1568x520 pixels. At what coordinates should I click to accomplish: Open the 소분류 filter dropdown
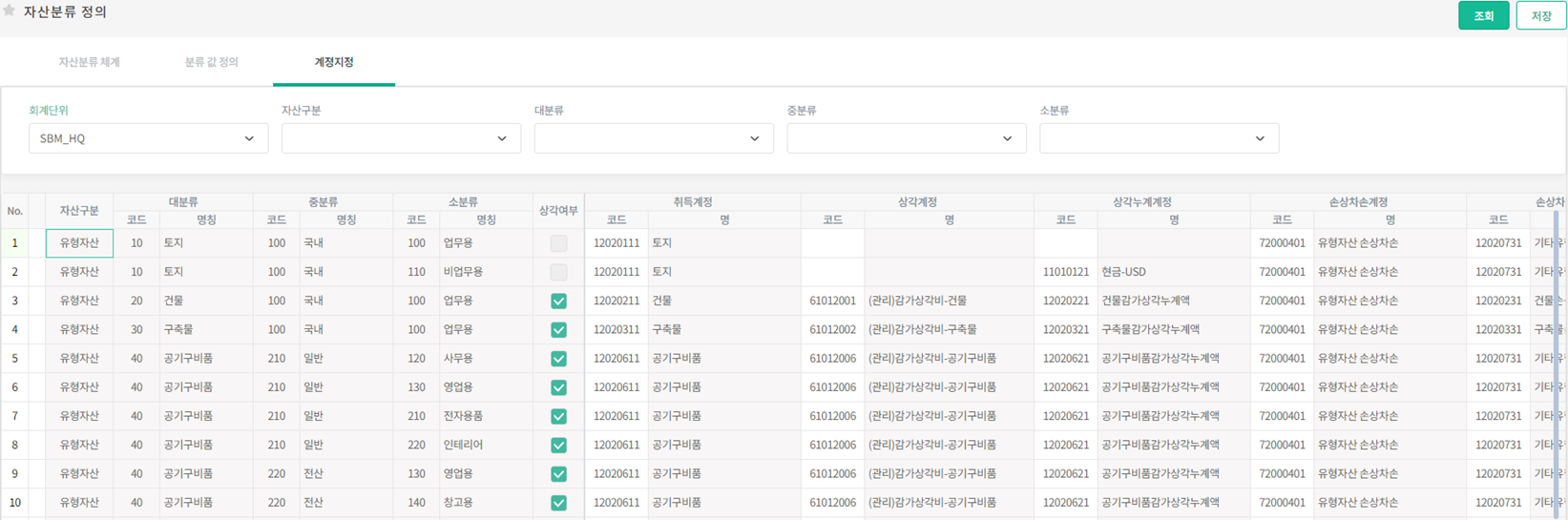tap(1159, 138)
